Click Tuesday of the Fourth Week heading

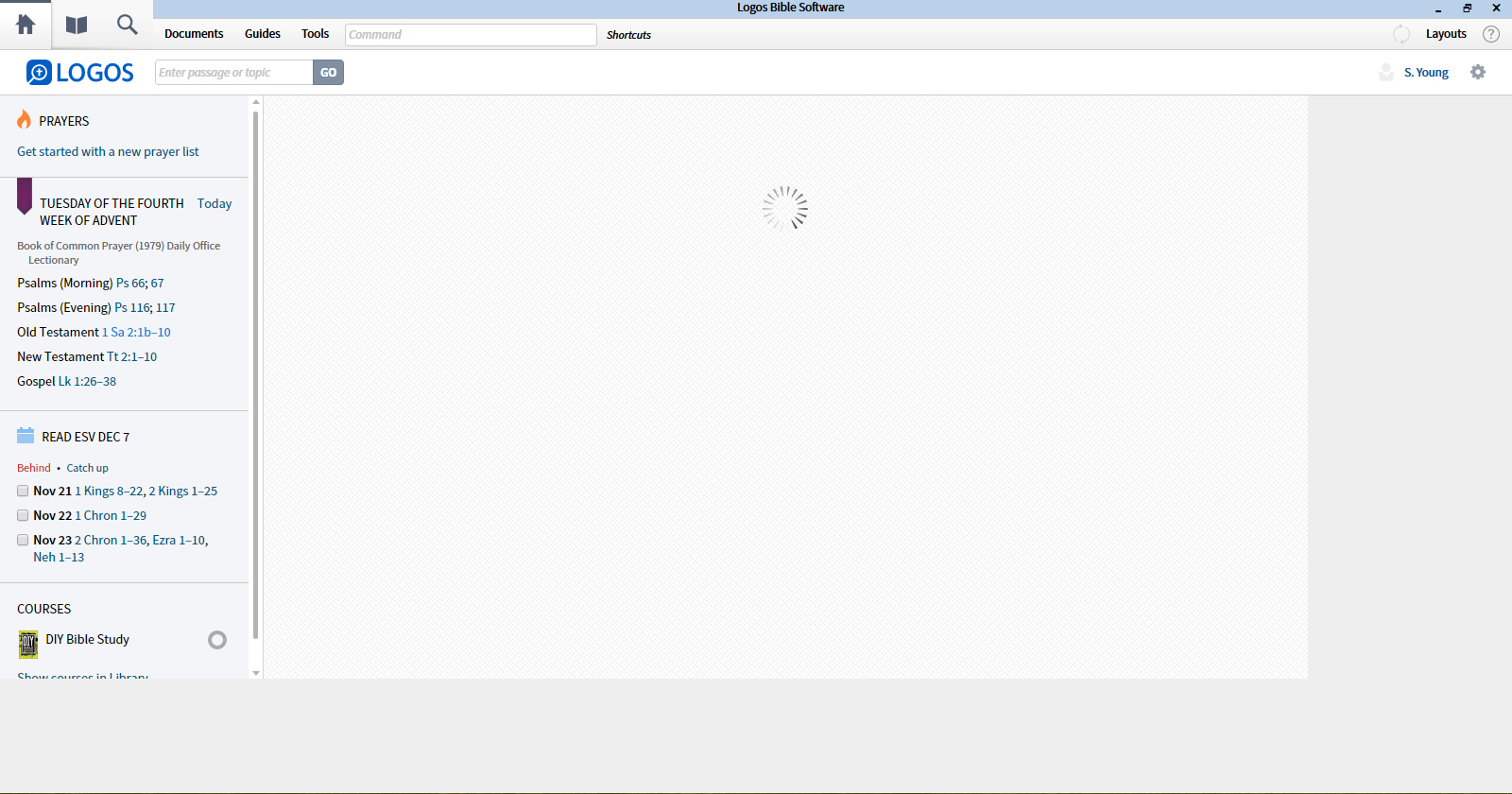tap(112, 212)
